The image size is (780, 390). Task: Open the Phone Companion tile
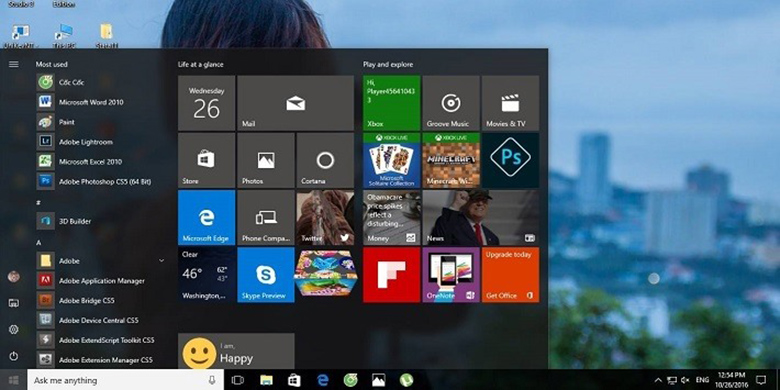(x=266, y=217)
